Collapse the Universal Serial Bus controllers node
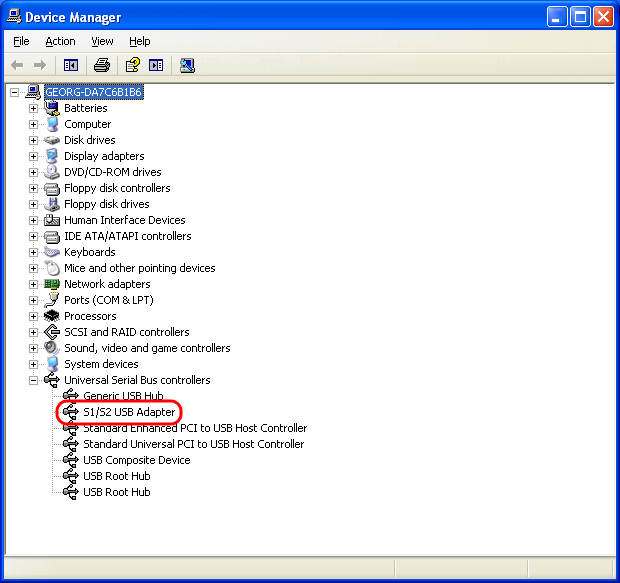Viewport: 620px width, 583px height. tap(33, 380)
